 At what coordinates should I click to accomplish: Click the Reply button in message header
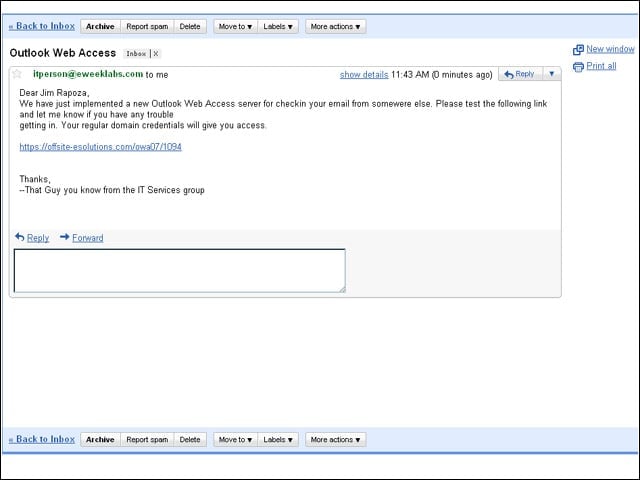pos(520,74)
